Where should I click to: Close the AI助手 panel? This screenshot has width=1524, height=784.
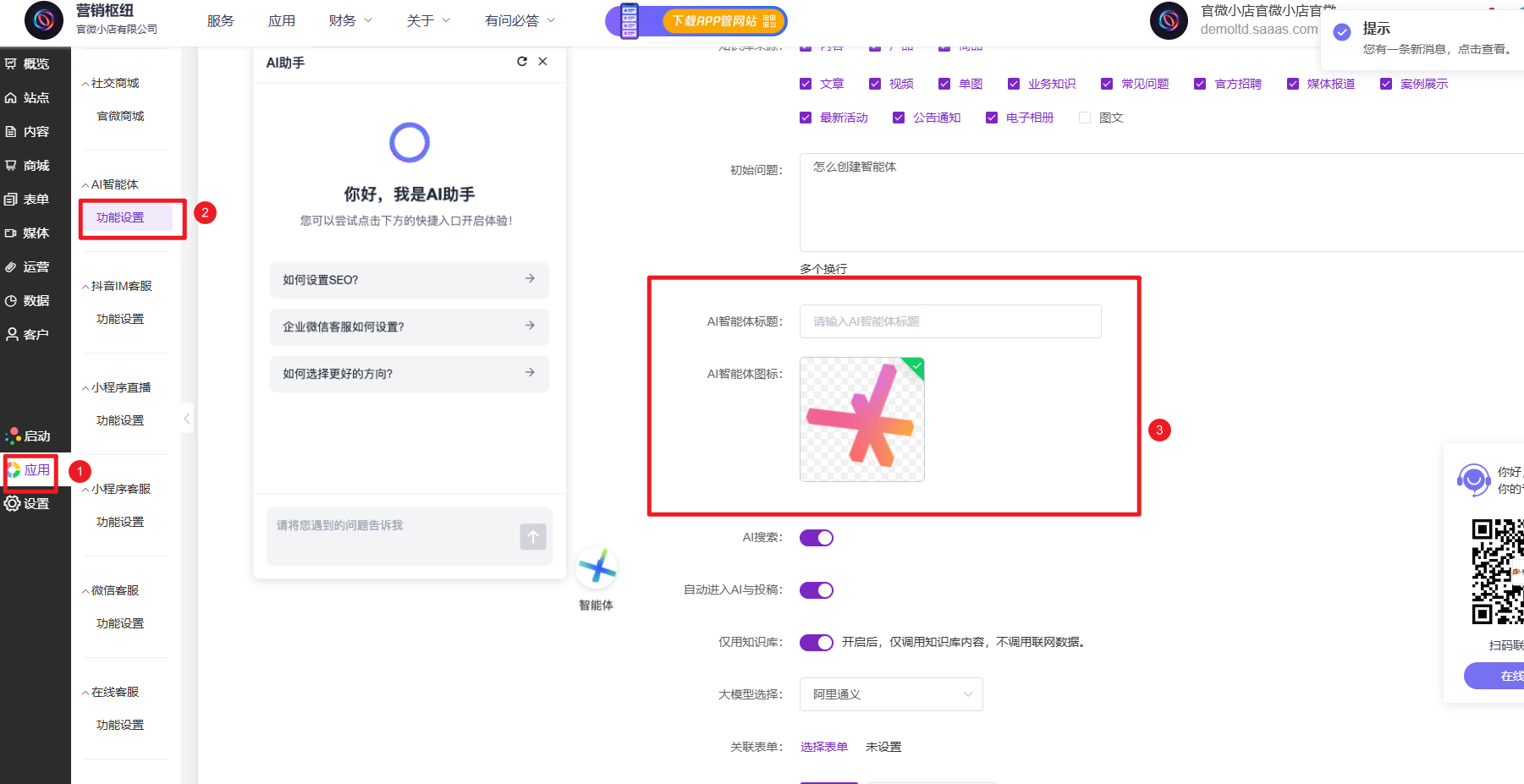pyautogui.click(x=542, y=62)
